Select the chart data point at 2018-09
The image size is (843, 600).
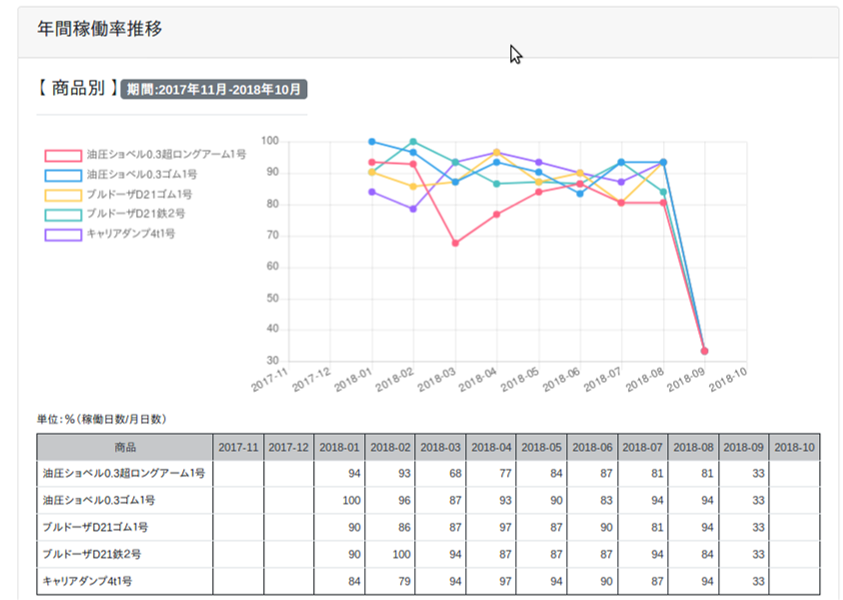pyautogui.click(x=704, y=351)
